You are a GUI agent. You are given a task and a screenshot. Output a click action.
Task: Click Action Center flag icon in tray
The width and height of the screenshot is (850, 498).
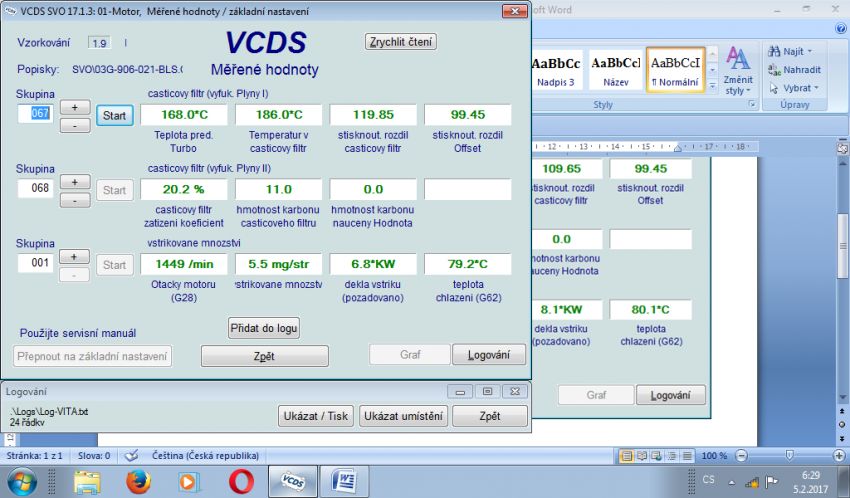coord(771,482)
